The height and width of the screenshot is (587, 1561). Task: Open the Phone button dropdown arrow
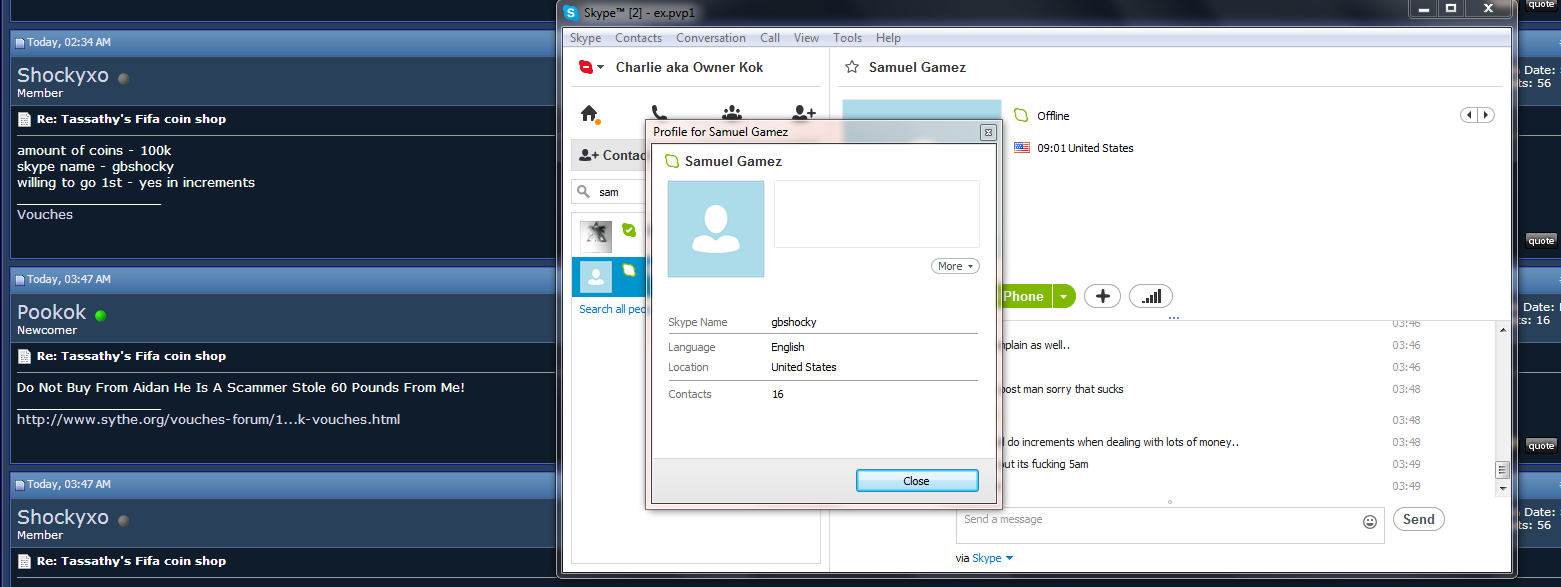point(1064,296)
